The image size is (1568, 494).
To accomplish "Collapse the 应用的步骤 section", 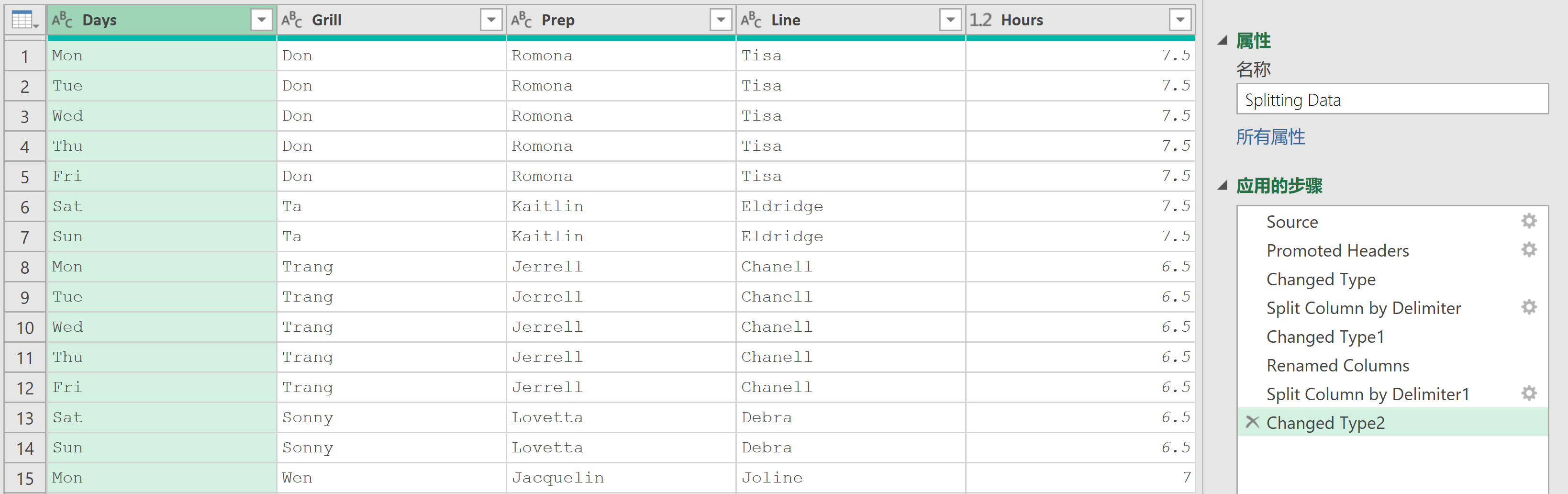I will point(1222,186).
